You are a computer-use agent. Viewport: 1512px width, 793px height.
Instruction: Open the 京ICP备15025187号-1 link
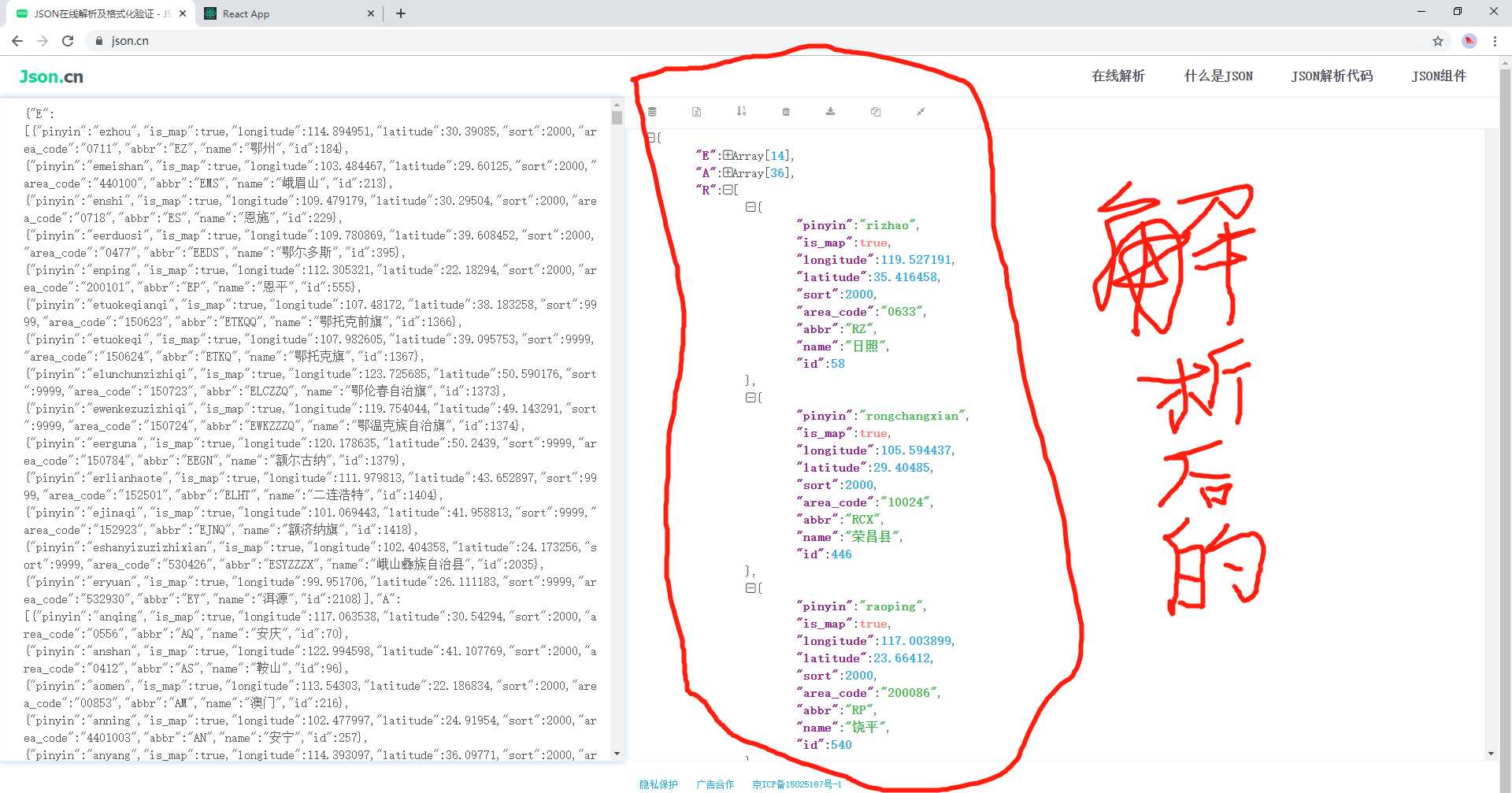[x=797, y=784]
